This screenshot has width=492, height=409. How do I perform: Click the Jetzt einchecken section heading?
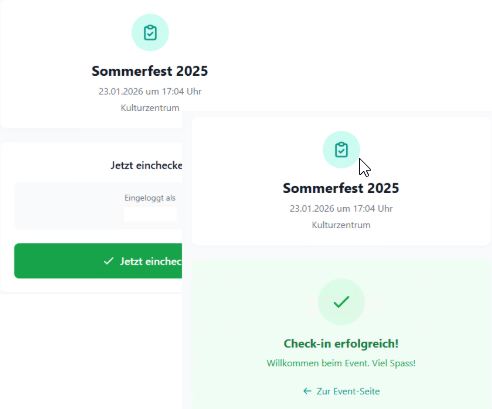[146, 165]
